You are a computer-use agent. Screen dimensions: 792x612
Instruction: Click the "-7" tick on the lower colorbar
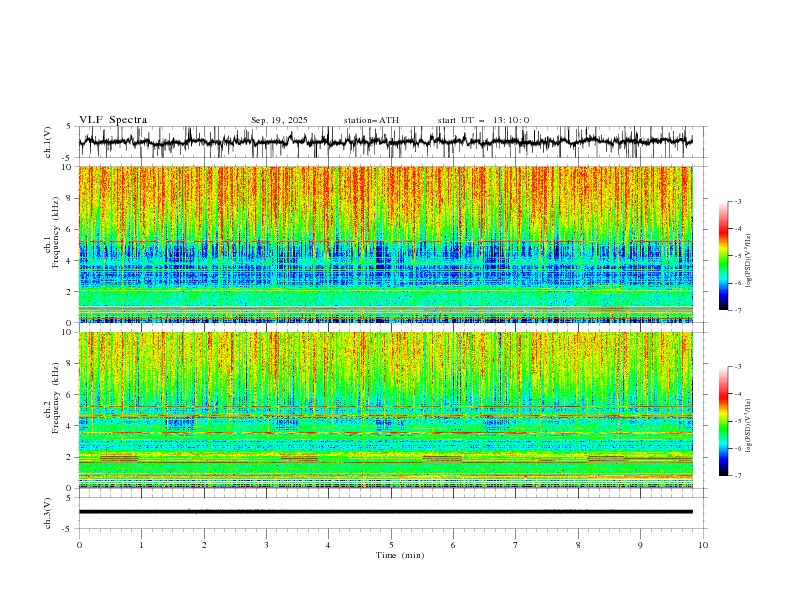[737, 476]
